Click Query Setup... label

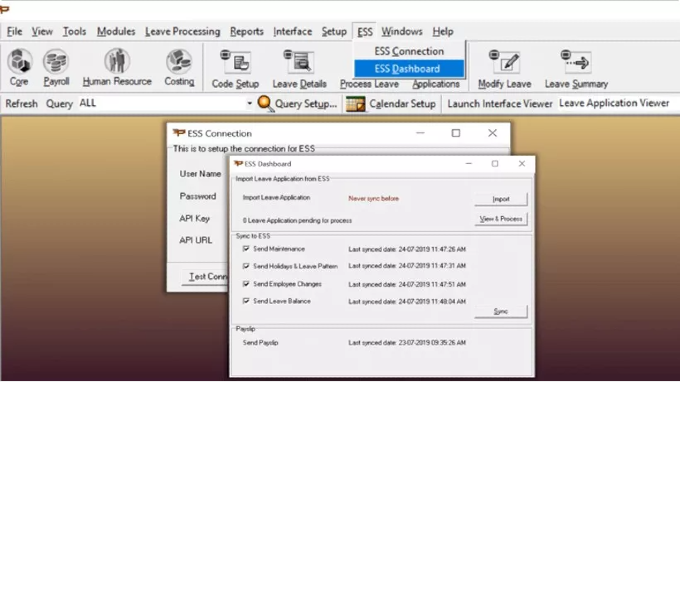click(x=306, y=104)
